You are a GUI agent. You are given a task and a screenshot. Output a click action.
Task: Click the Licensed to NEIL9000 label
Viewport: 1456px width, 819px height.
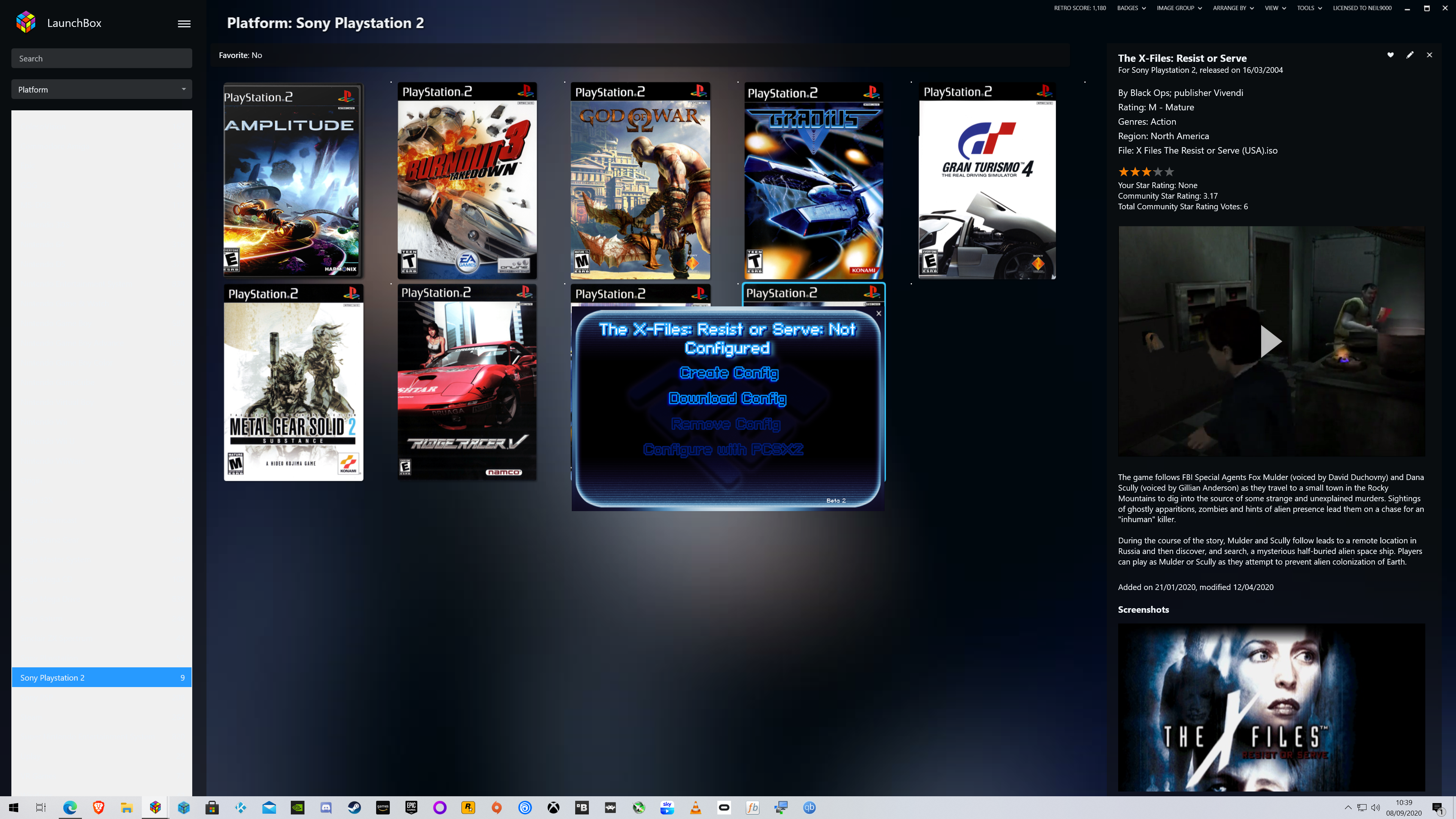click(1362, 8)
